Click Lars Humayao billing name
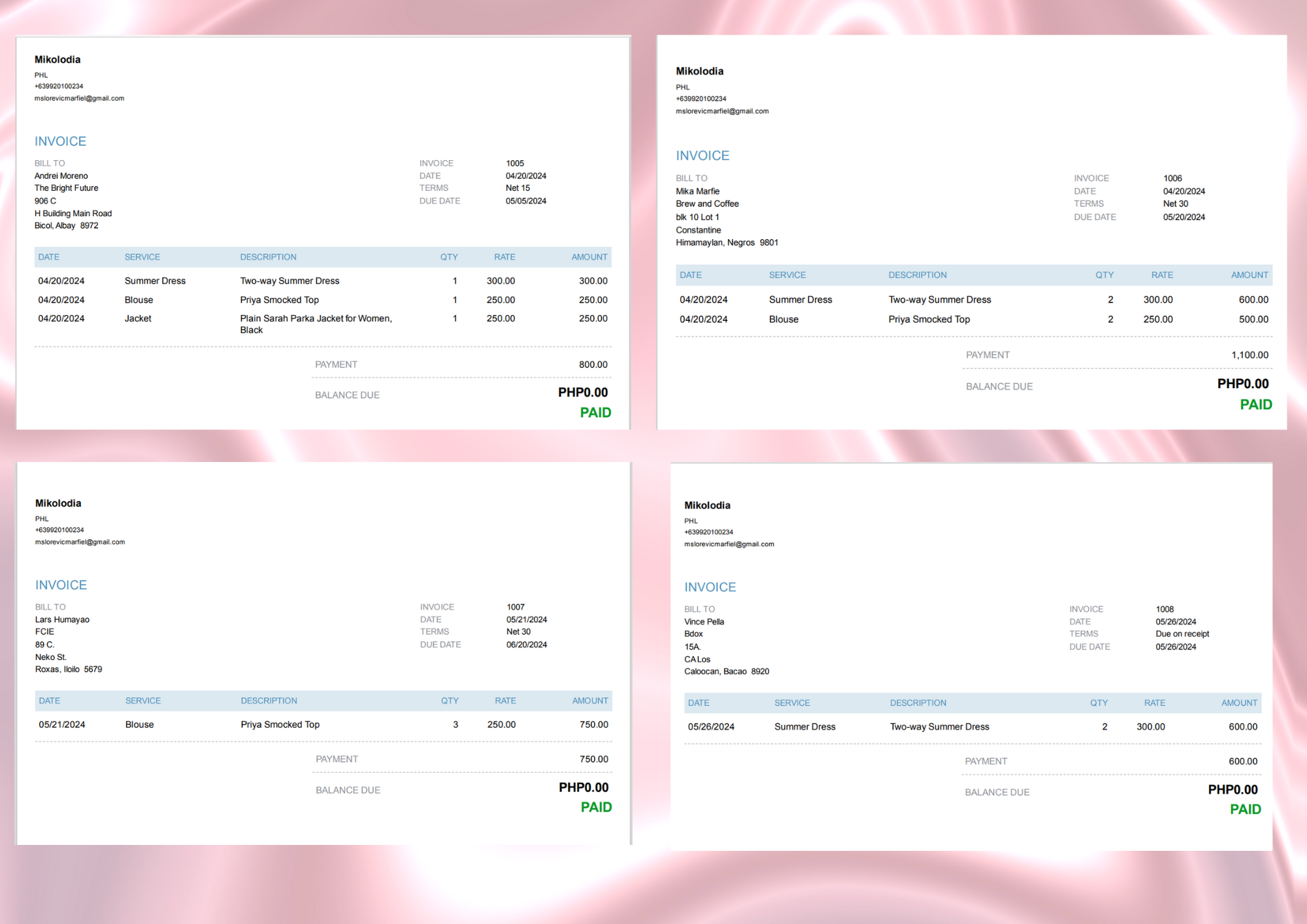Image resolution: width=1307 pixels, height=924 pixels. [x=62, y=620]
